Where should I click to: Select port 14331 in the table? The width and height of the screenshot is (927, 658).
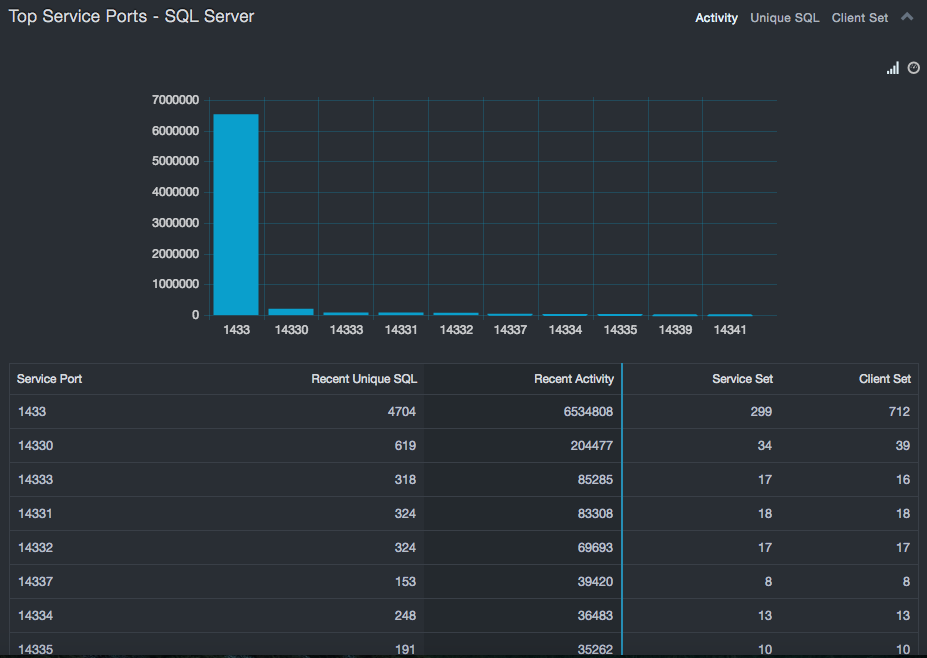pos(35,513)
